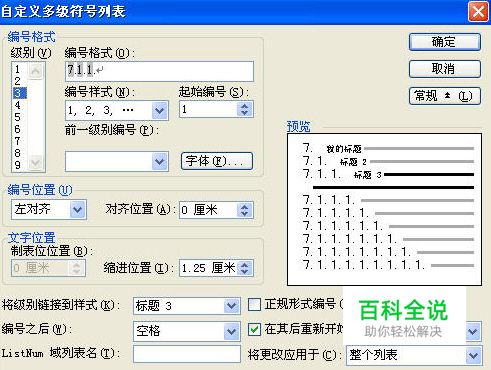Click the 取消 button
491x370 pixels.
tap(445, 69)
